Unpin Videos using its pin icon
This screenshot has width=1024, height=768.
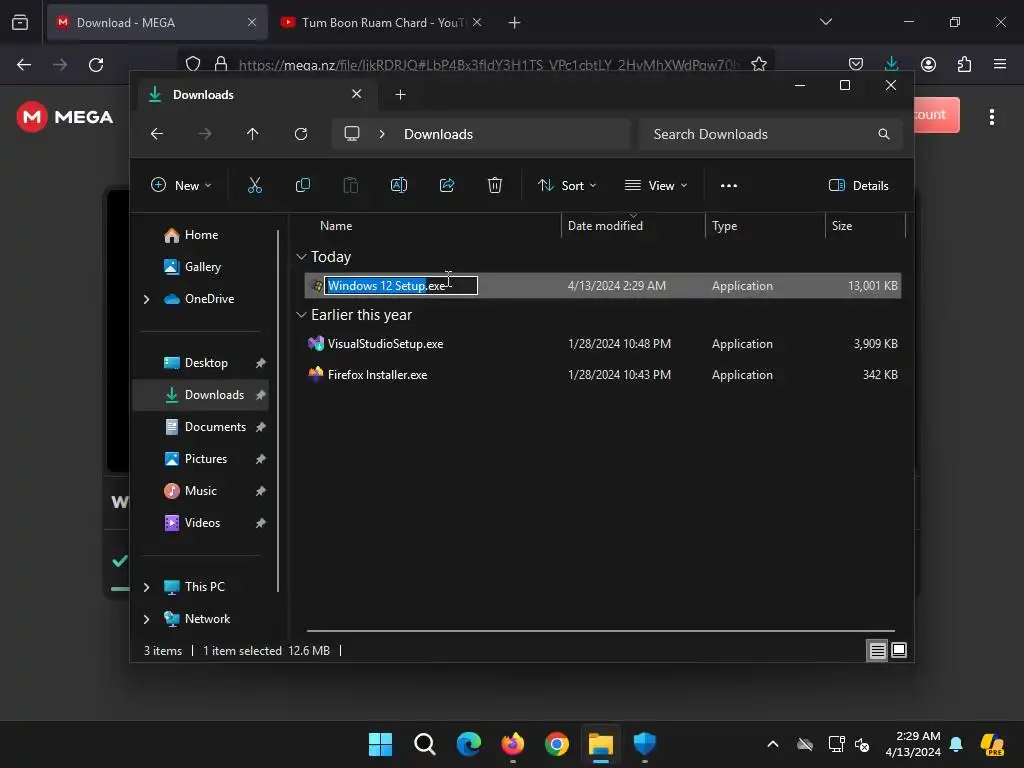261,523
